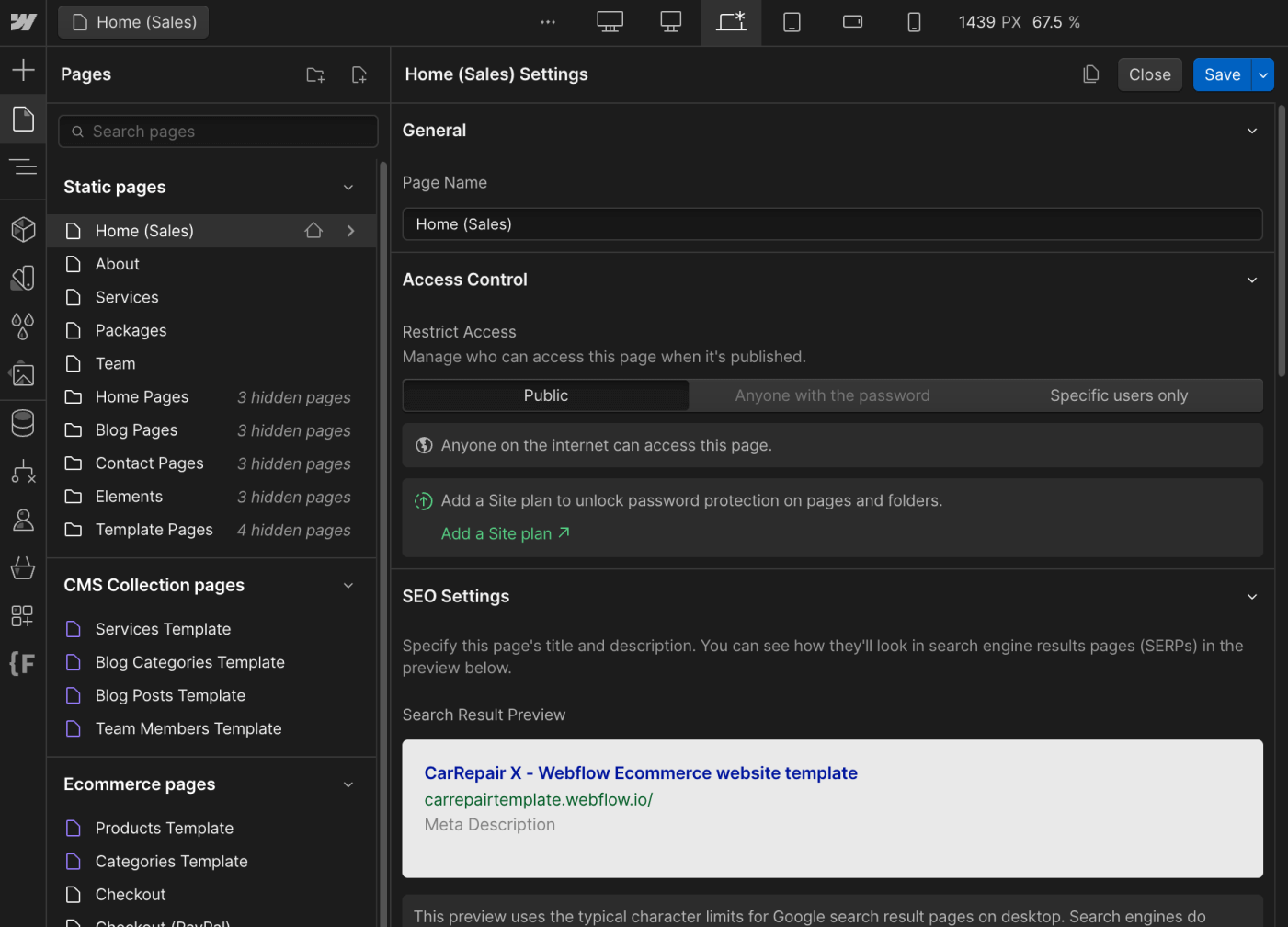
Task: Open the ellipsis overflow menu in the toolbar
Action: [x=548, y=21]
